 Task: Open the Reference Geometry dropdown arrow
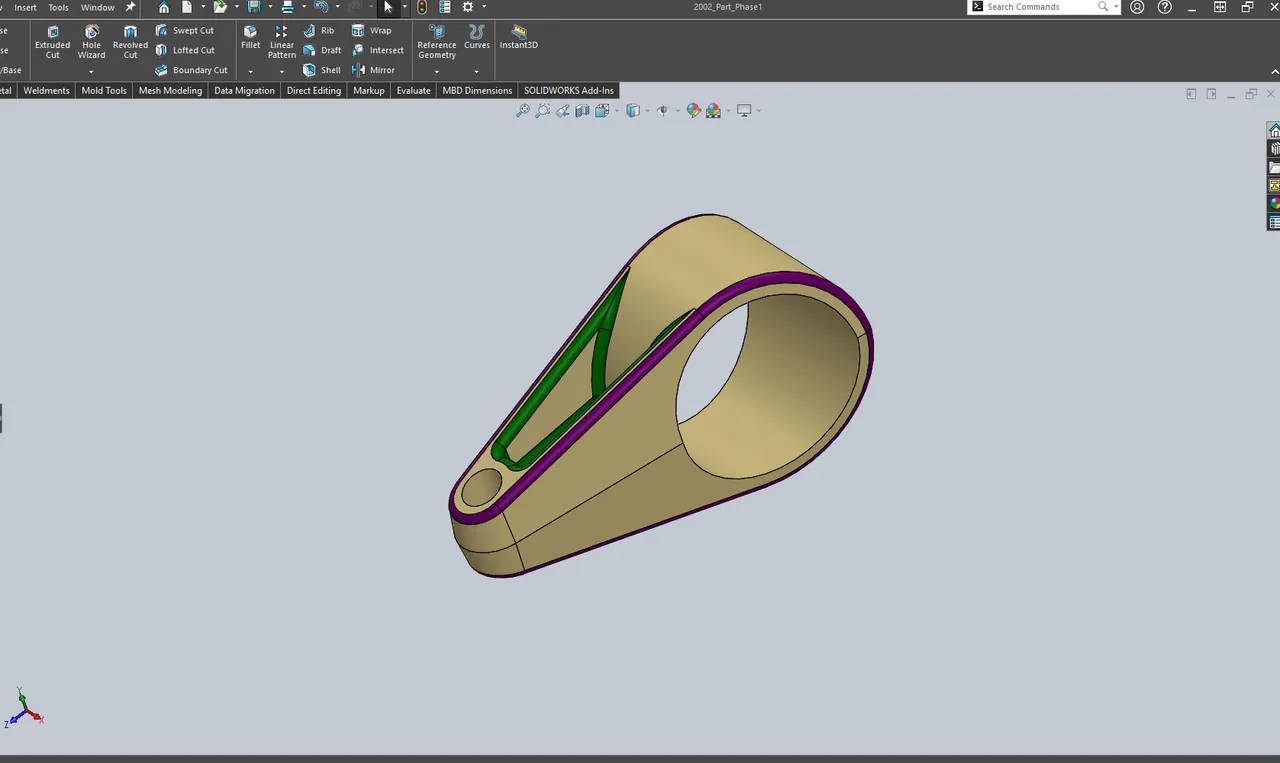click(x=436, y=71)
